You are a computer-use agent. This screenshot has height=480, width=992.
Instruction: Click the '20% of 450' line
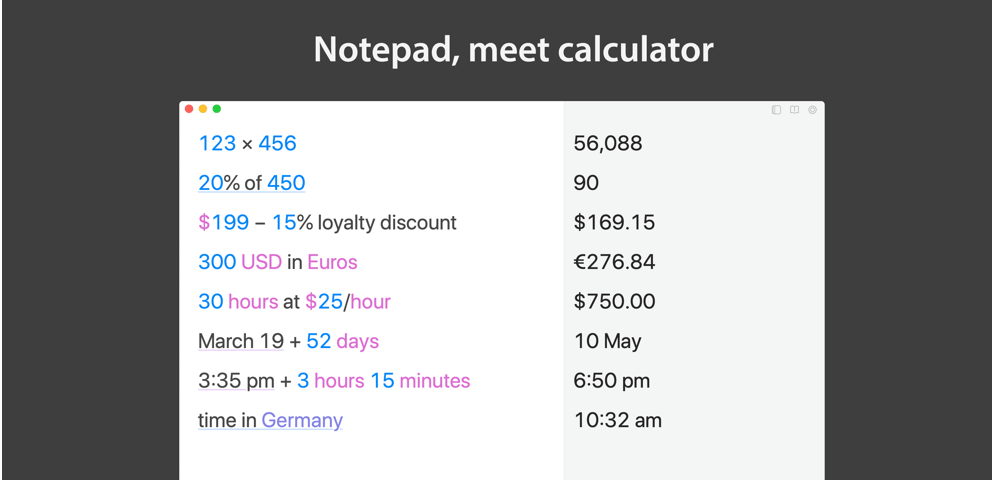pyautogui.click(x=252, y=183)
